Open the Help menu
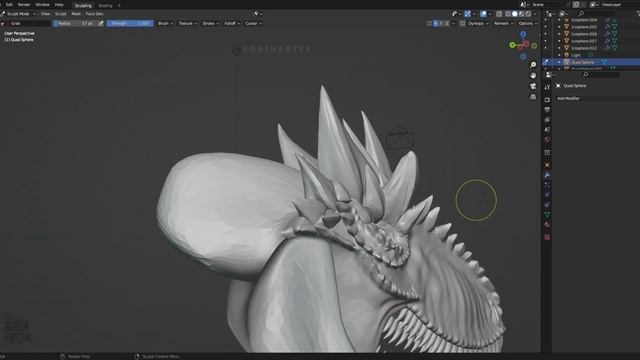This screenshot has width=640, height=360. point(59,4)
